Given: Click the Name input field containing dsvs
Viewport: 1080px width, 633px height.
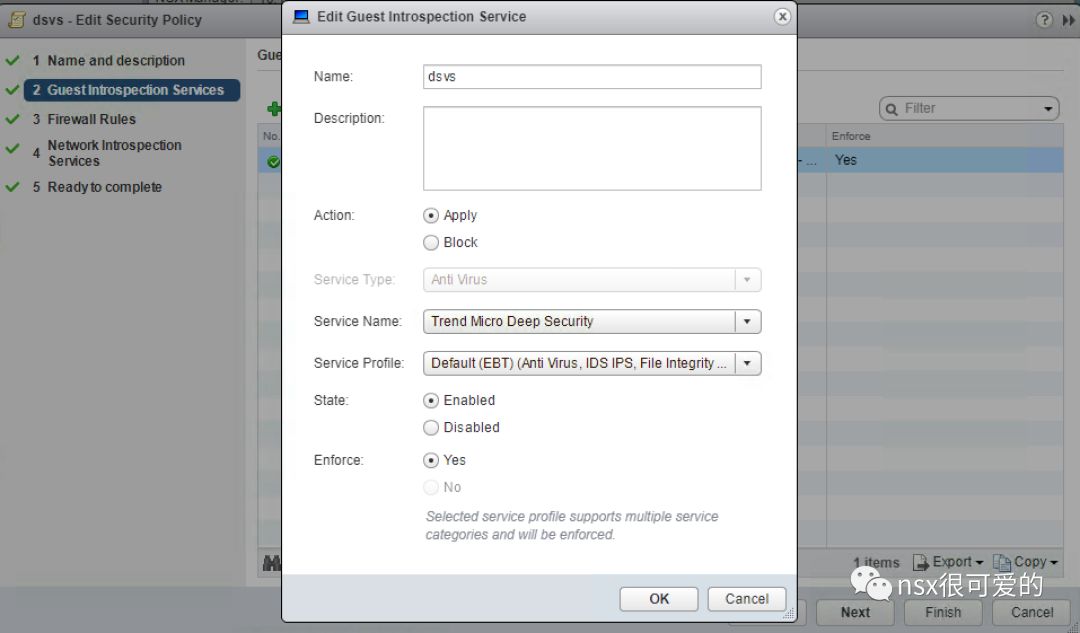Looking at the screenshot, I should click(592, 76).
